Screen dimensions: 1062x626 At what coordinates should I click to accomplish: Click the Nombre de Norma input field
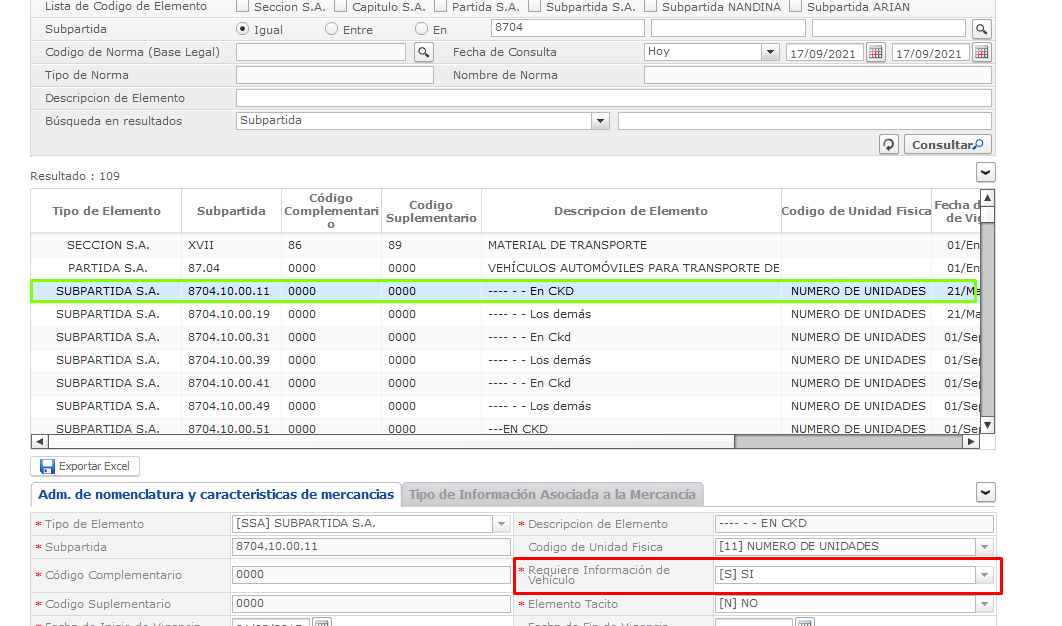[817, 75]
